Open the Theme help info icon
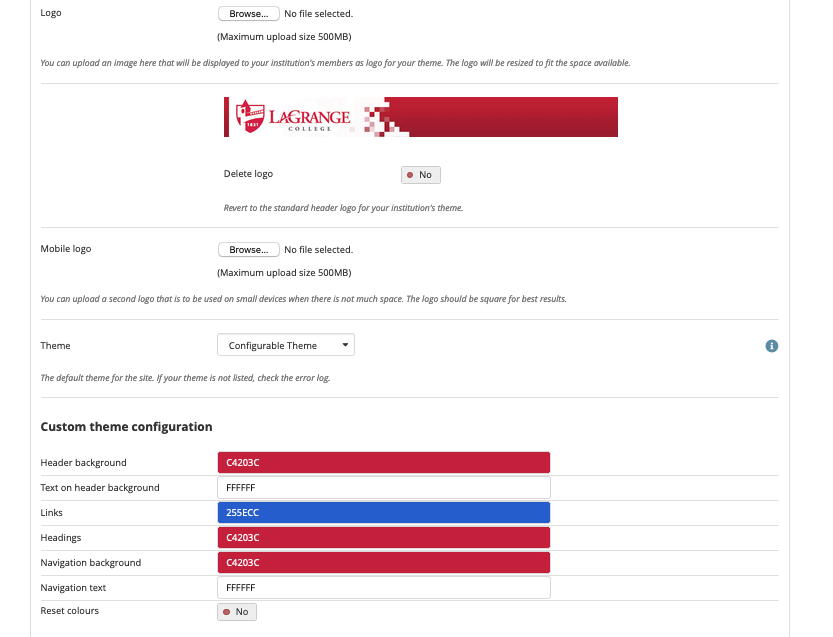 (x=771, y=346)
